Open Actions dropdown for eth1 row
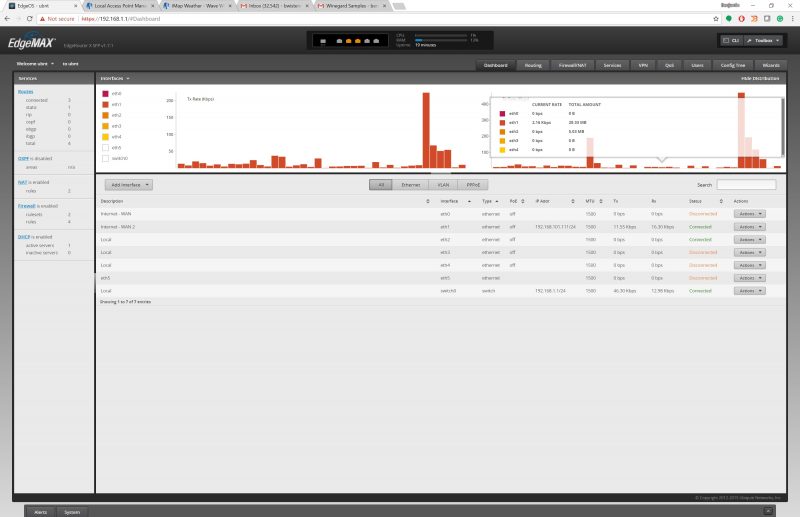This screenshot has height=517, width=800. (x=749, y=227)
